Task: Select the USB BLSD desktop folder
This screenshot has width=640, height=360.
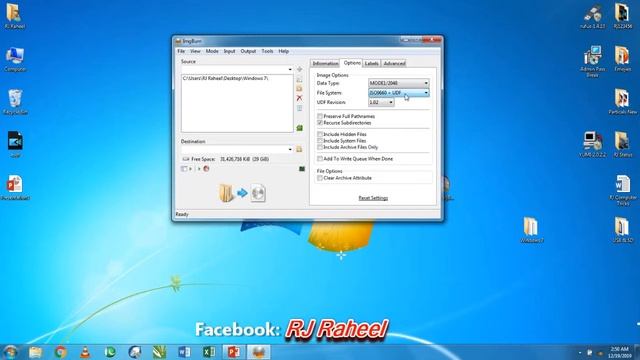Action: point(623,230)
